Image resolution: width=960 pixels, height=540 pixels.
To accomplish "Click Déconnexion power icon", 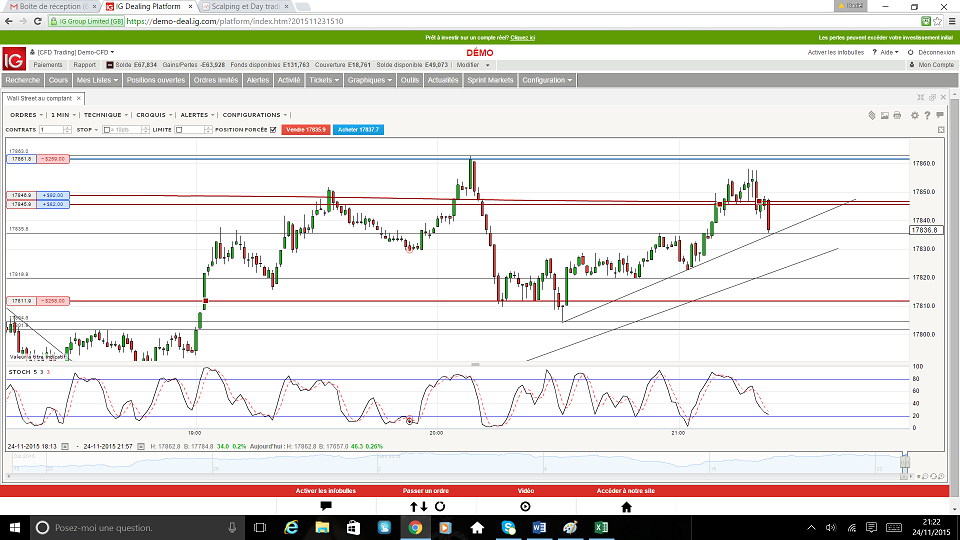I will tap(910, 53).
